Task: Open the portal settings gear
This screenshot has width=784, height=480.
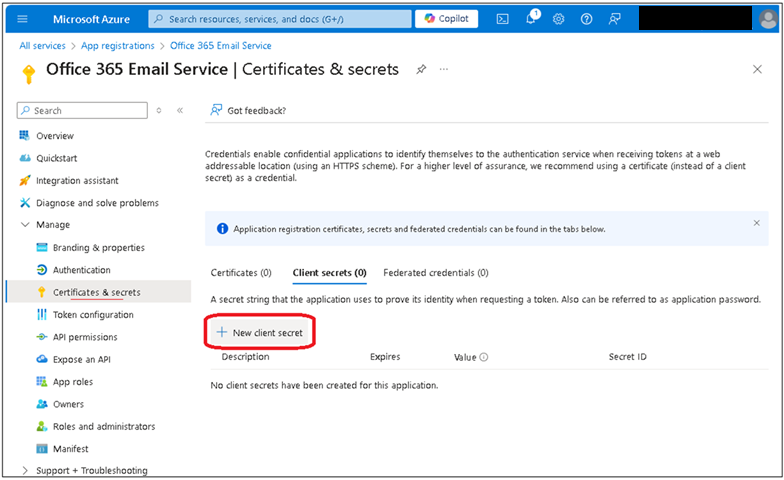Action: click(x=558, y=19)
